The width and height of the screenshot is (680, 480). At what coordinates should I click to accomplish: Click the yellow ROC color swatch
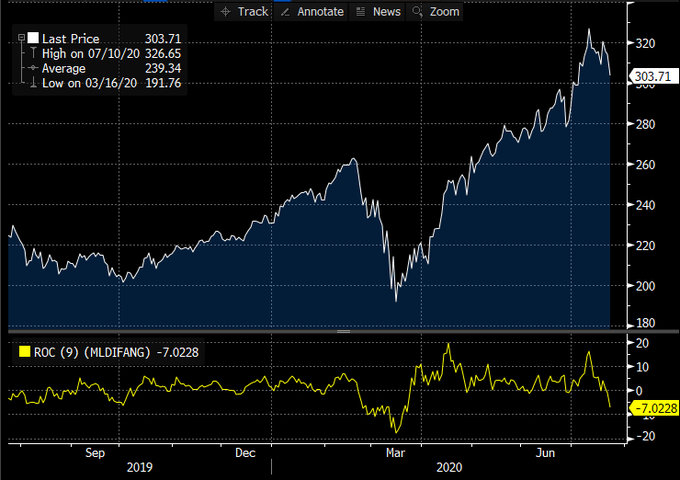25,352
